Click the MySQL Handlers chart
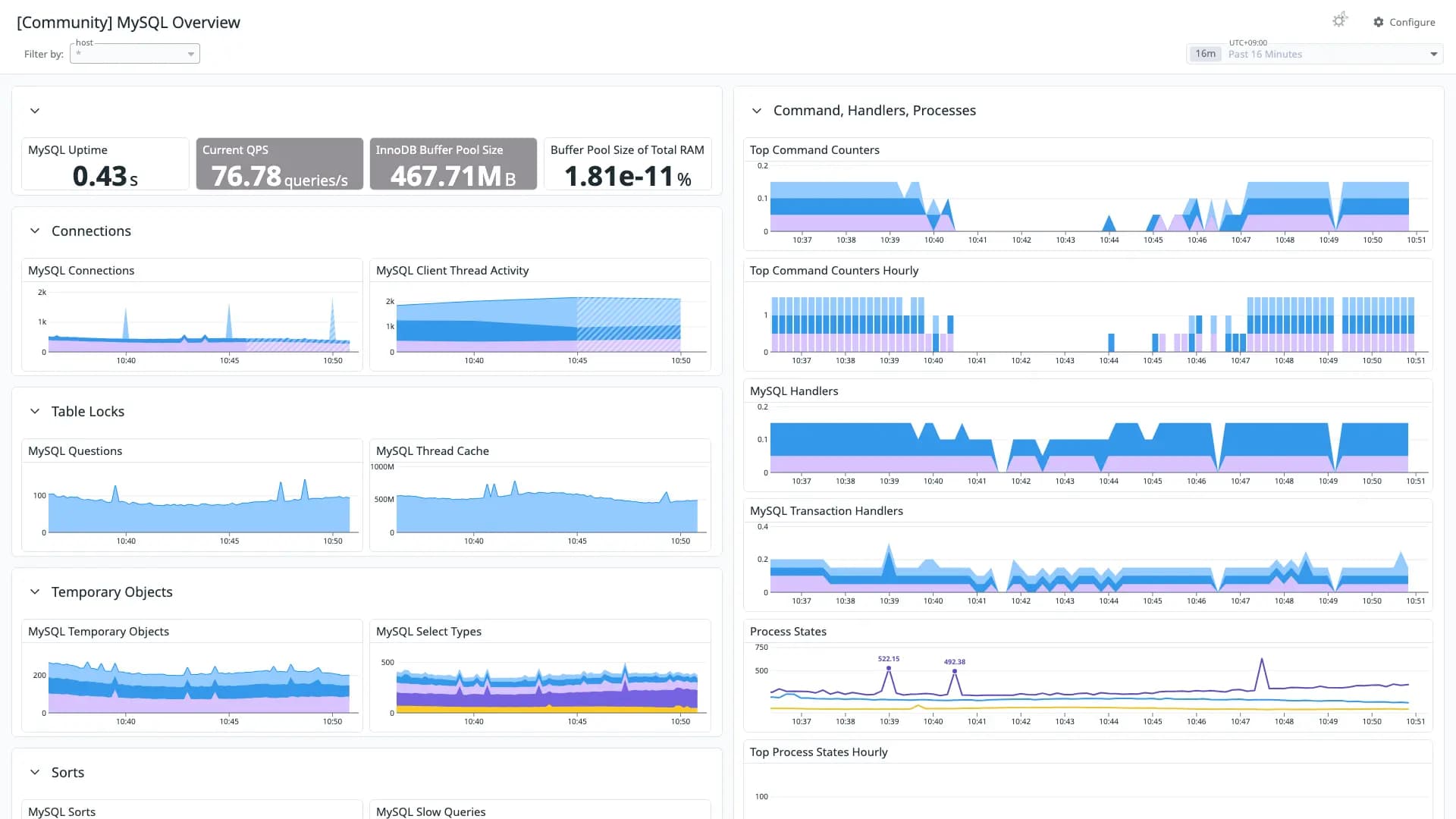1456x819 pixels. tap(1088, 445)
